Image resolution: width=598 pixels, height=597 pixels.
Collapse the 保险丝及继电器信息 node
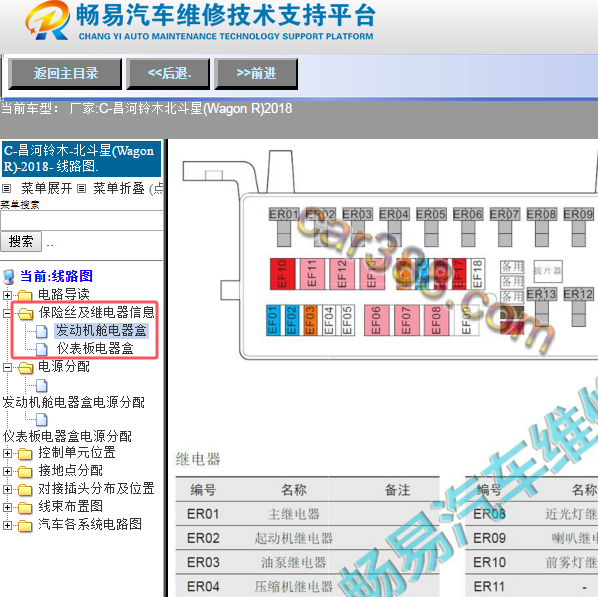click(7, 314)
